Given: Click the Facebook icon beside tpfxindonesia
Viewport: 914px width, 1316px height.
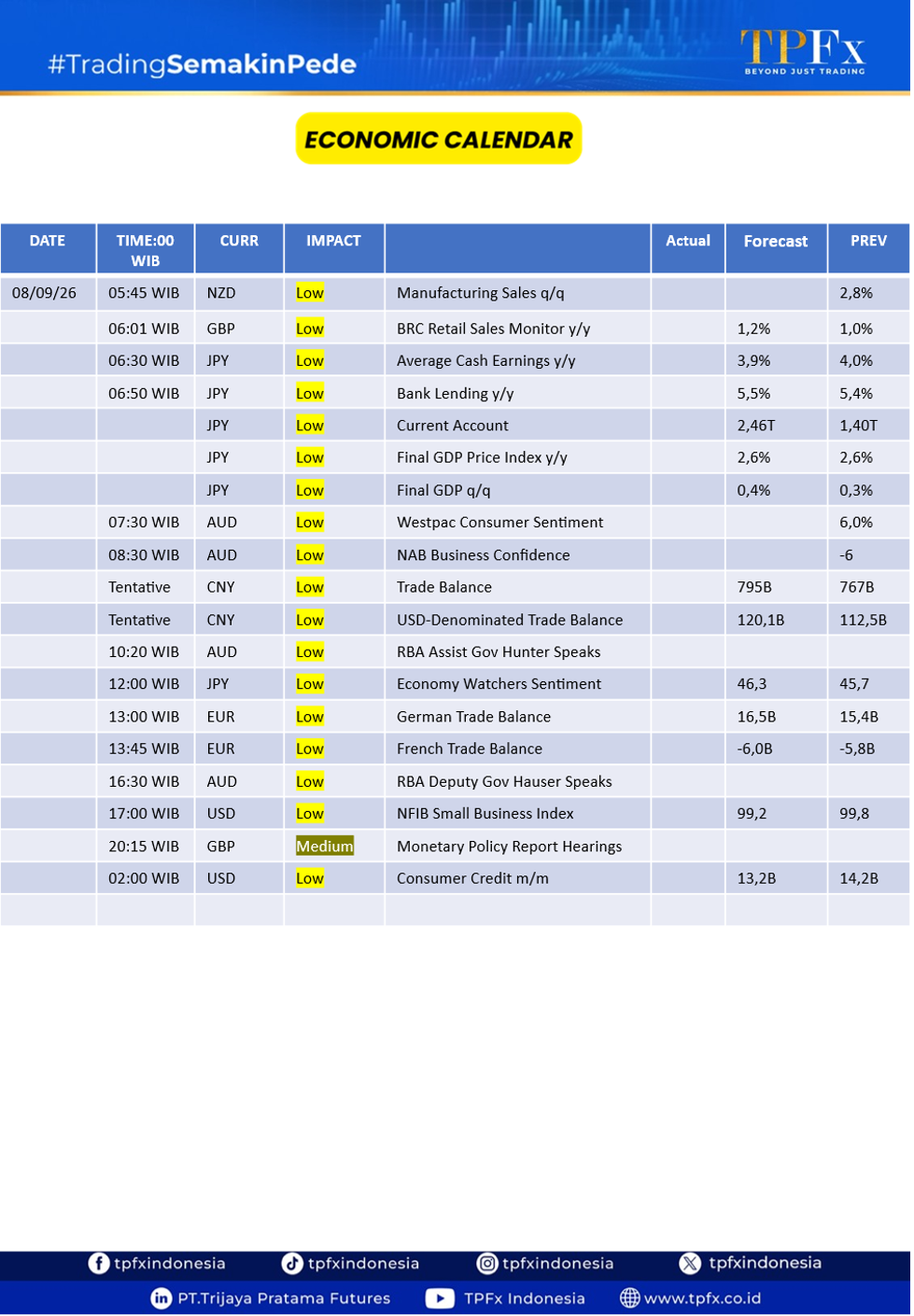Looking at the screenshot, I should tap(98, 1263).
